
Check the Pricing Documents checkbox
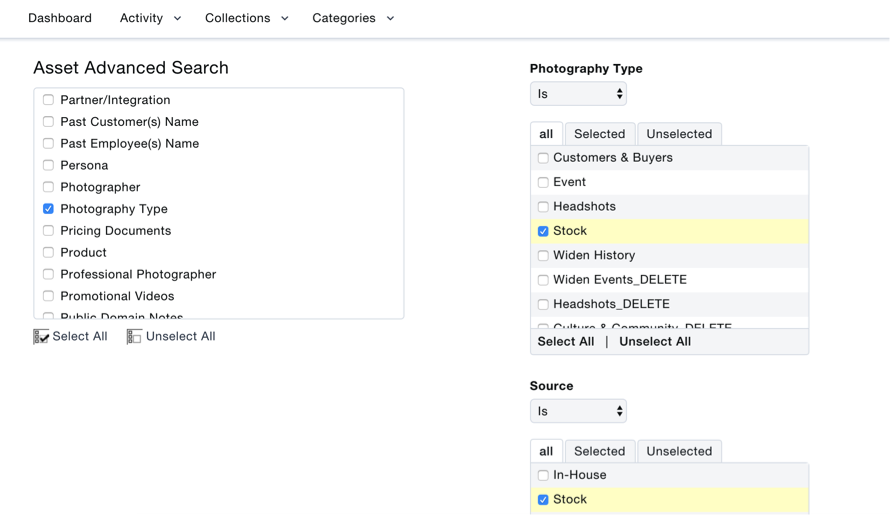(x=48, y=231)
